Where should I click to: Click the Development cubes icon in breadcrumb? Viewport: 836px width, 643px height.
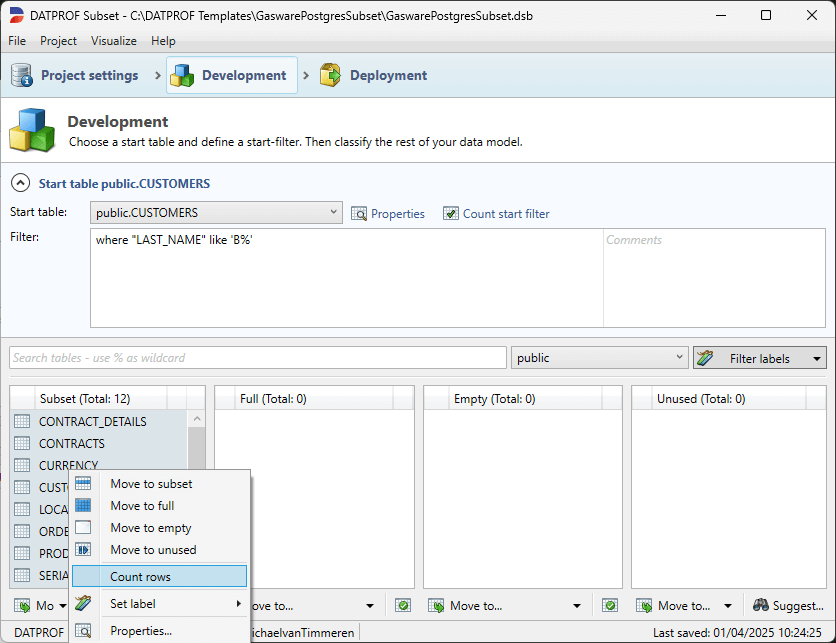182,75
